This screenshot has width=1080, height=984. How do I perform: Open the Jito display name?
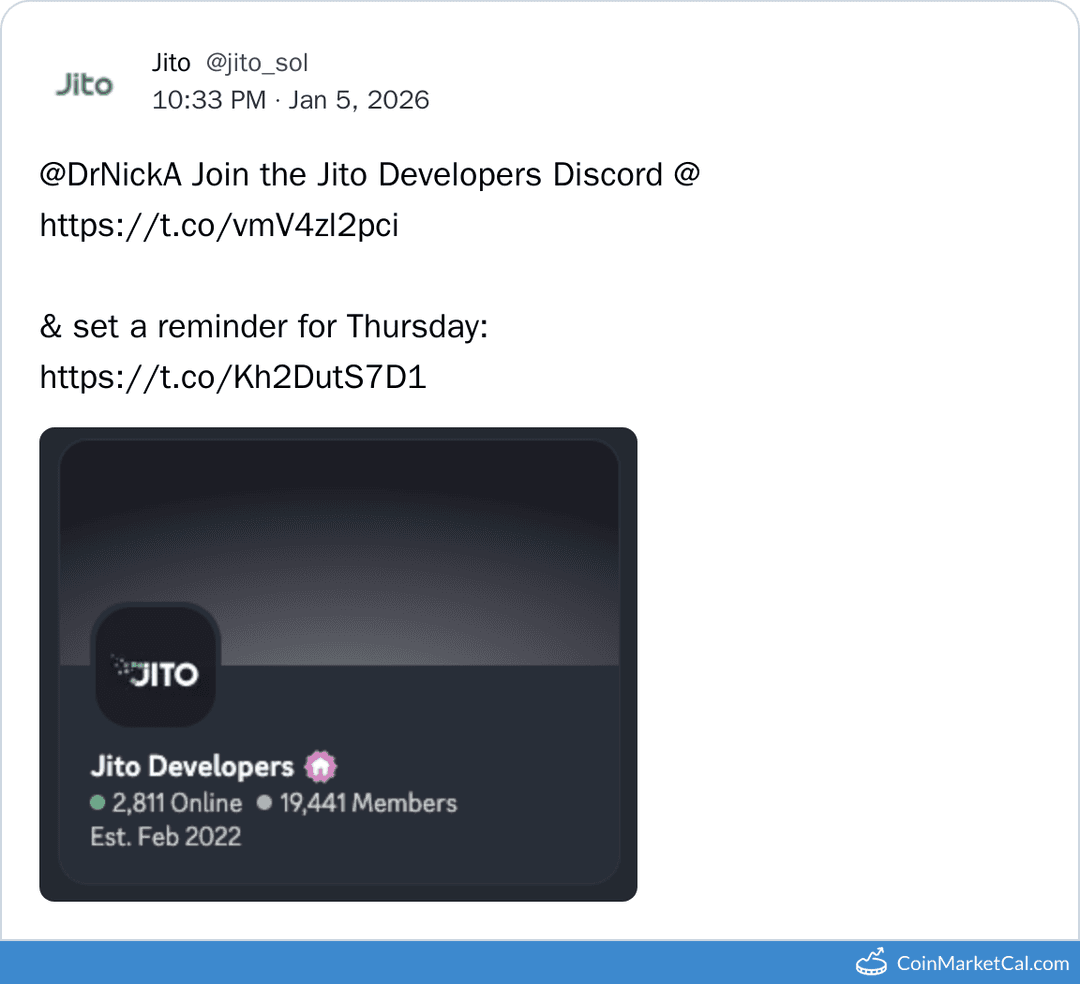click(171, 63)
